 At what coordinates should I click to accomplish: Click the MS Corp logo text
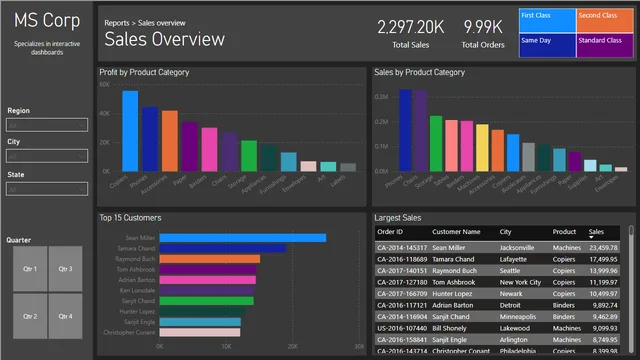[47, 20]
